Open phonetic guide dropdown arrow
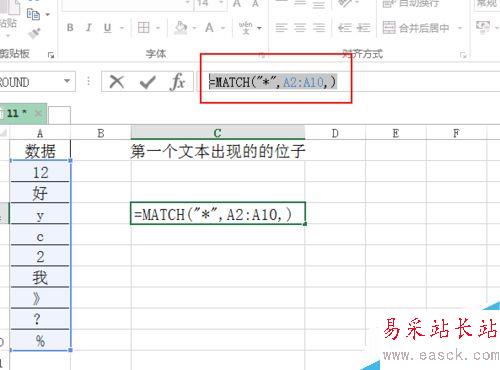The height and width of the screenshot is (370, 500). click(x=259, y=28)
